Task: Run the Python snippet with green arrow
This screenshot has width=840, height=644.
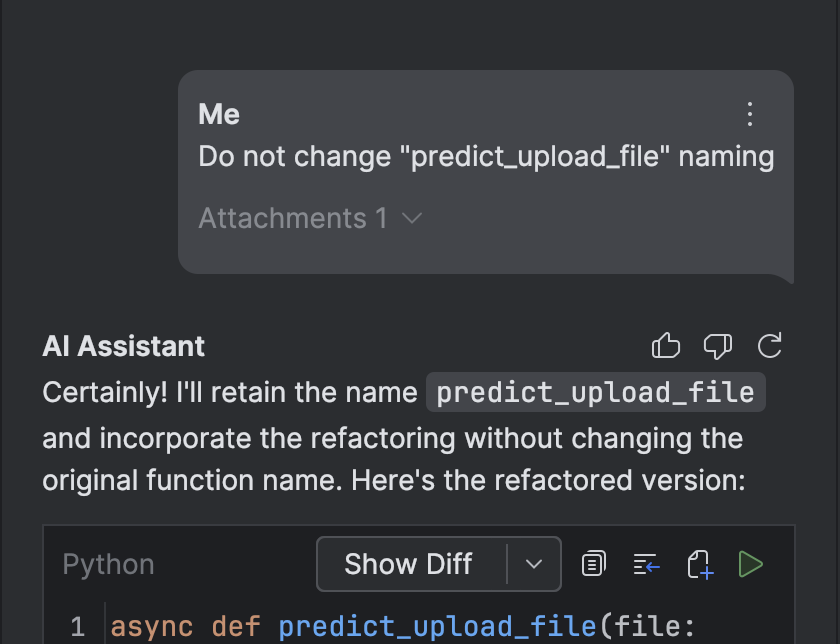Action: (x=751, y=564)
